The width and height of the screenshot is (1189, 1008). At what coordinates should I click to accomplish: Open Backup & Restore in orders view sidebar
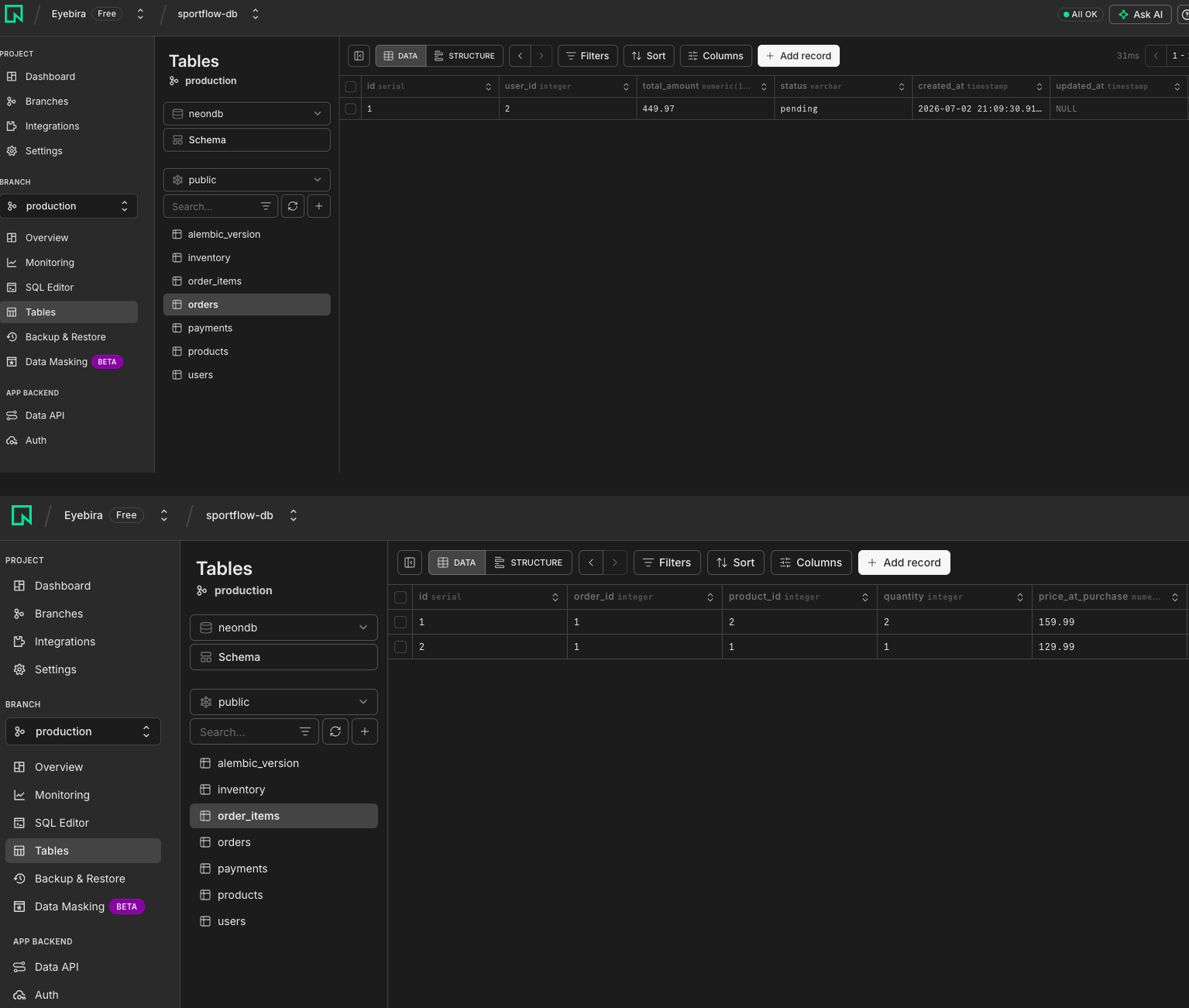coord(66,337)
